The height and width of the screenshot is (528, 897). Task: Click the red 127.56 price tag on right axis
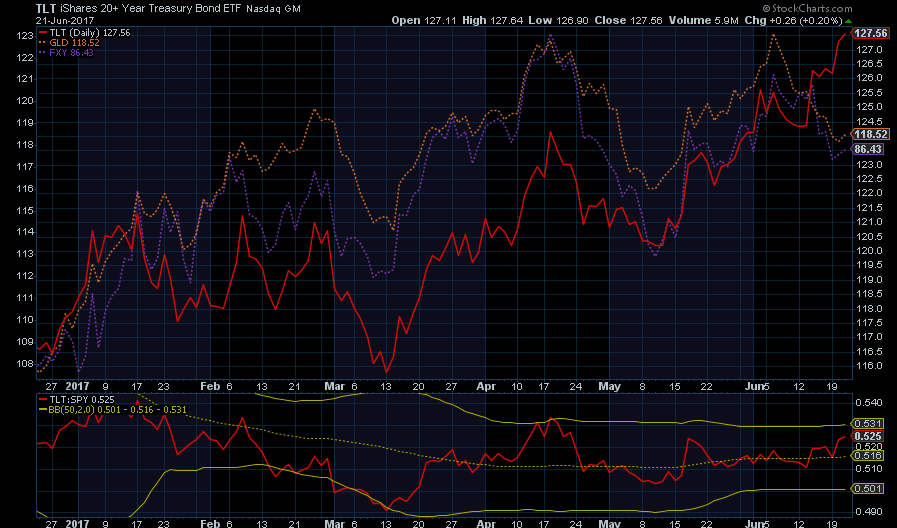(871, 34)
